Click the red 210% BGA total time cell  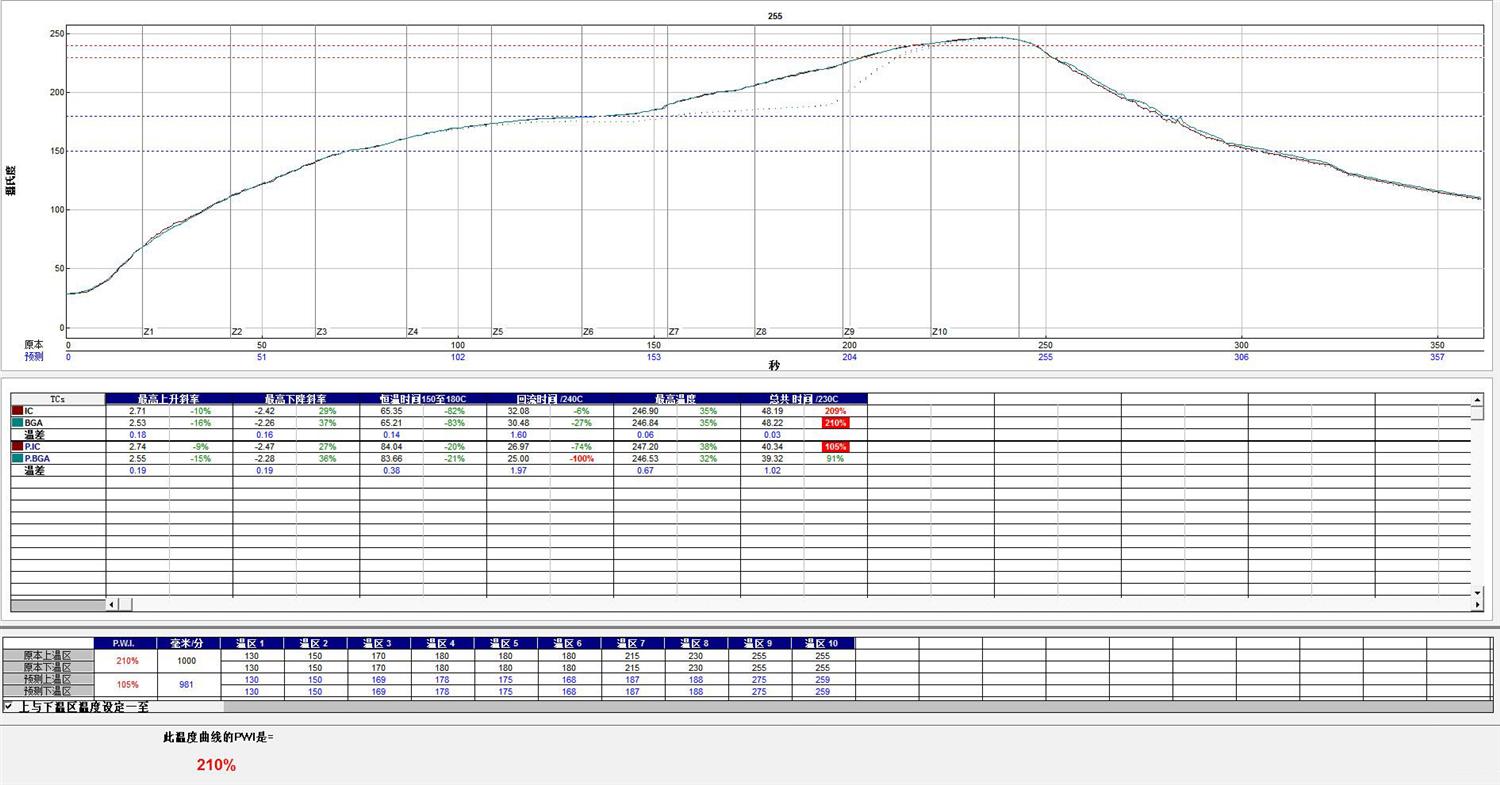point(836,423)
